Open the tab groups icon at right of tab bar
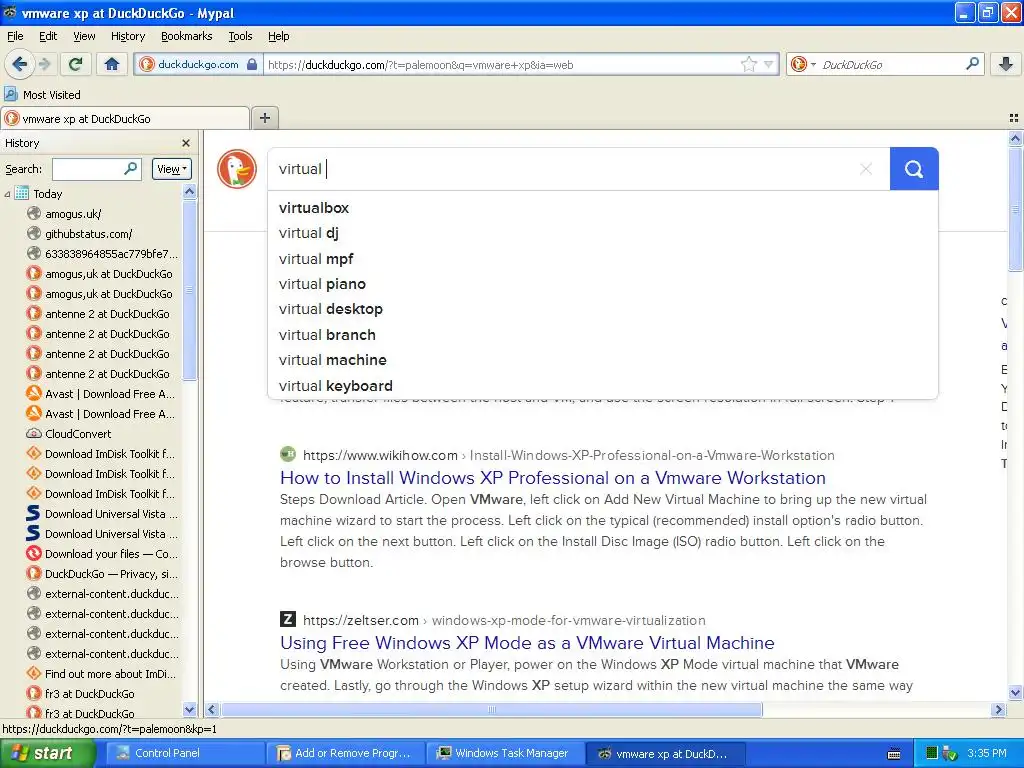The width and height of the screenshot is (1024, 768). coord(1014,118)
